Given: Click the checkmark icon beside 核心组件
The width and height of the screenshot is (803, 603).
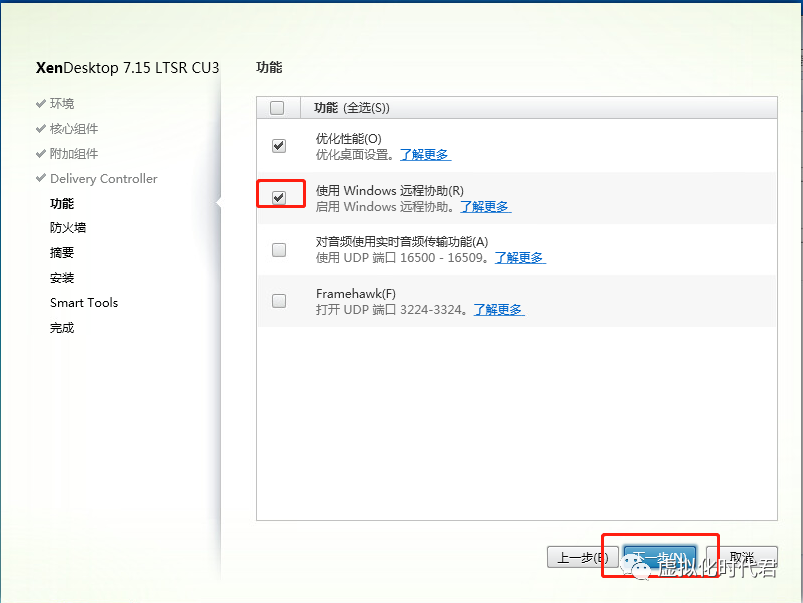Looking at the screenshot, I should pyautogui.click(x=41, y=129).
